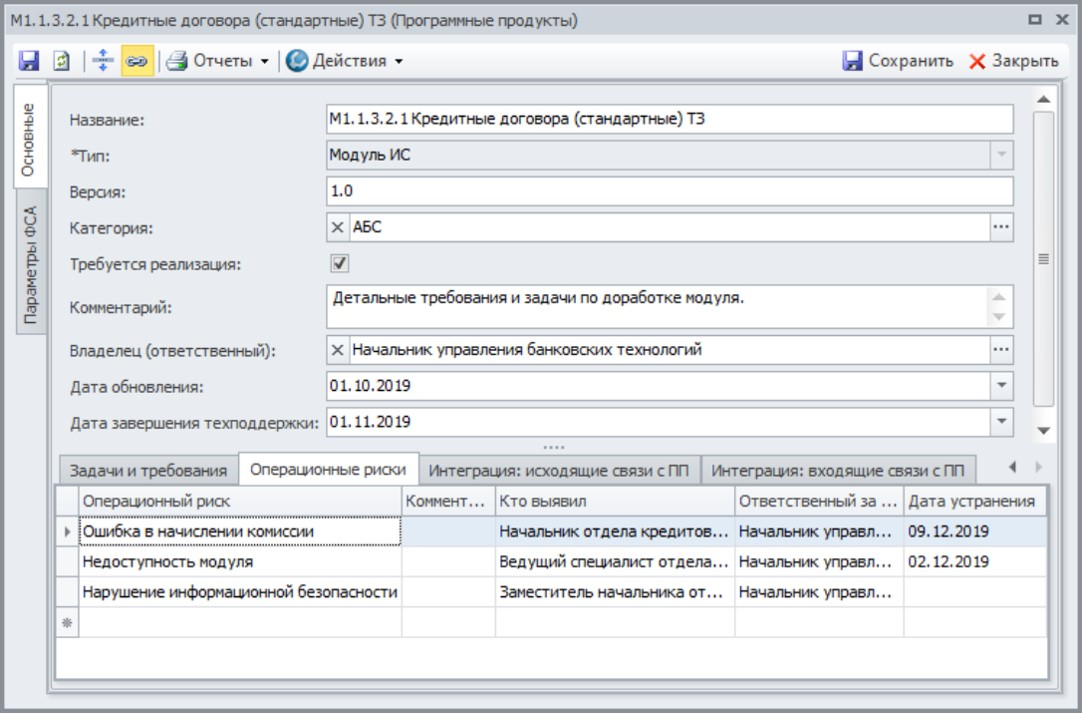Open Дата завершения техподдержки date dropdown
The image size is (1082, 713).
click(1001, 422)
